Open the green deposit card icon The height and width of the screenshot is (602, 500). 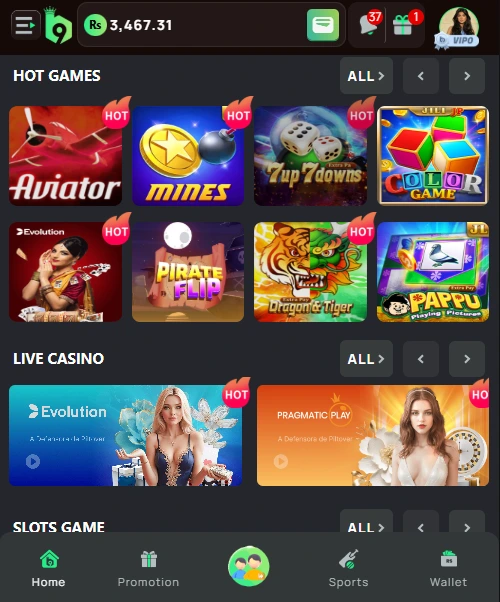tap(323, 25)
